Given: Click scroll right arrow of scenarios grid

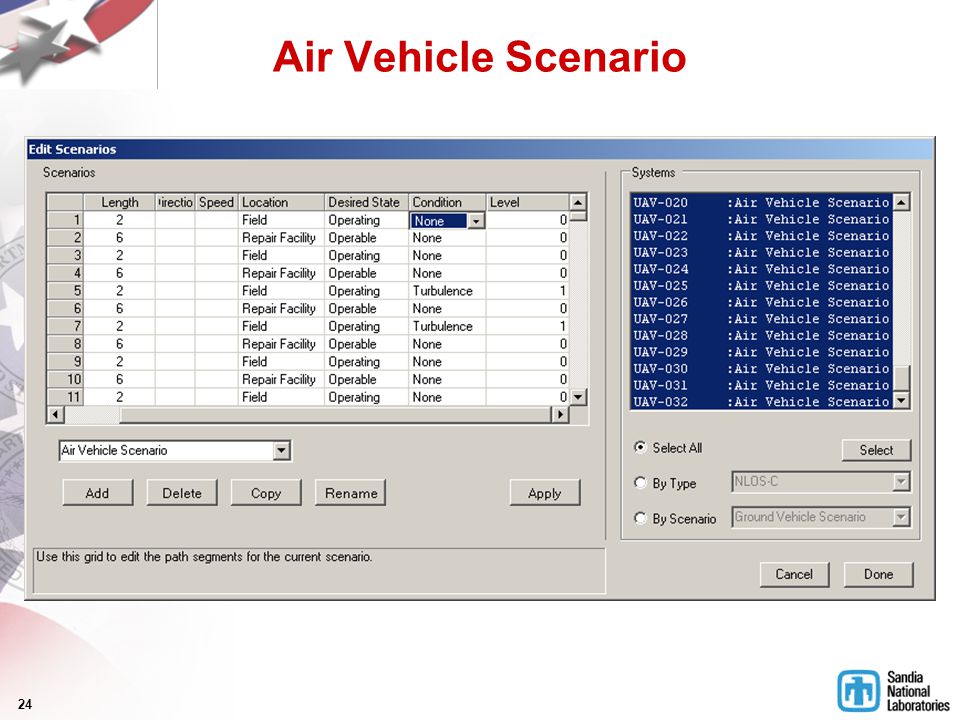Looking at the screenshot, I should click(560, 414).
